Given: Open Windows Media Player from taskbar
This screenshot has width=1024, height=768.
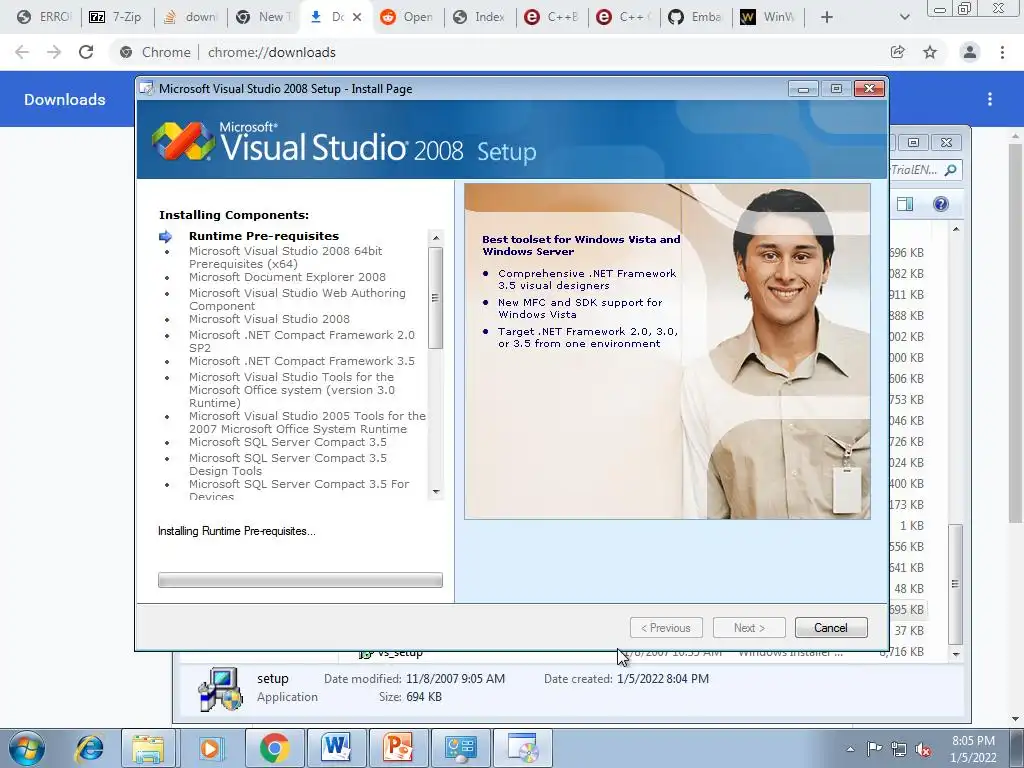Looking at the screenshot, I should (x=210, y=748).
